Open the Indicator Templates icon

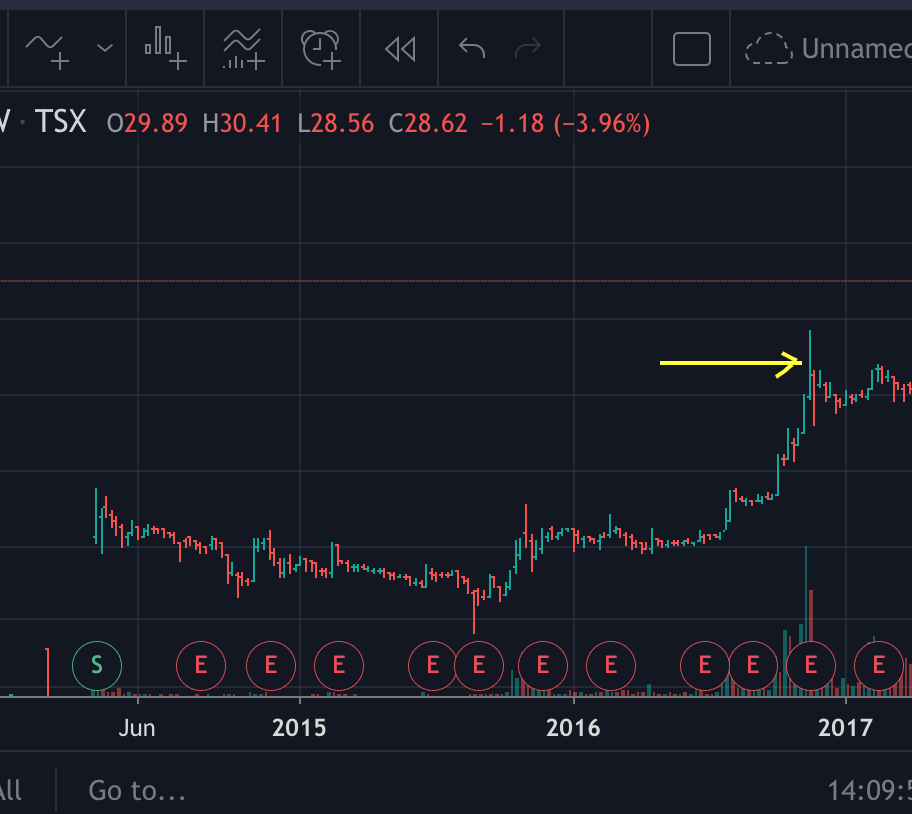point(243,49)
